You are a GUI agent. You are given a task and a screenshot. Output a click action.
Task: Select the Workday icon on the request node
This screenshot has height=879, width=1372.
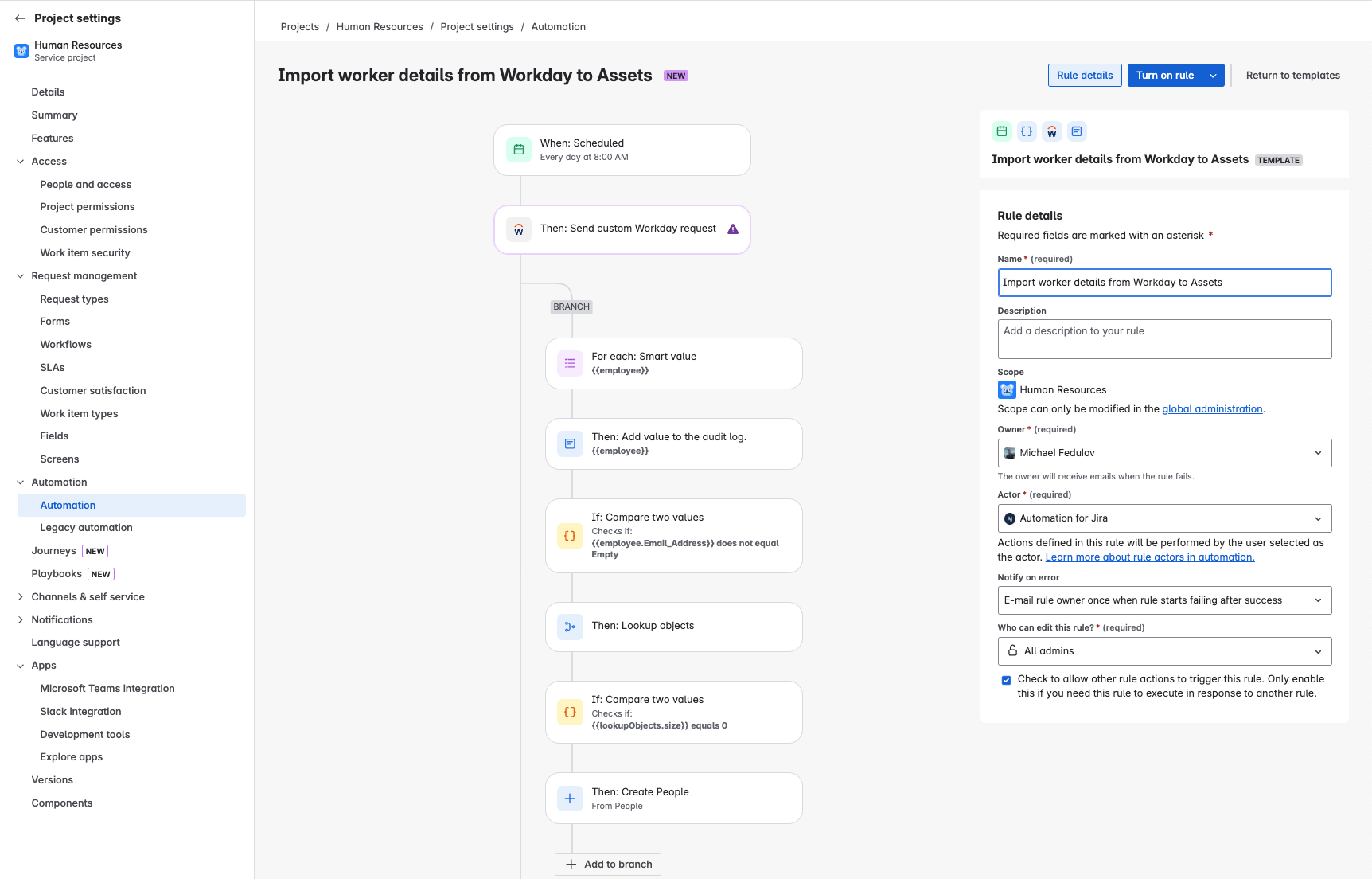tap(518, 229)
